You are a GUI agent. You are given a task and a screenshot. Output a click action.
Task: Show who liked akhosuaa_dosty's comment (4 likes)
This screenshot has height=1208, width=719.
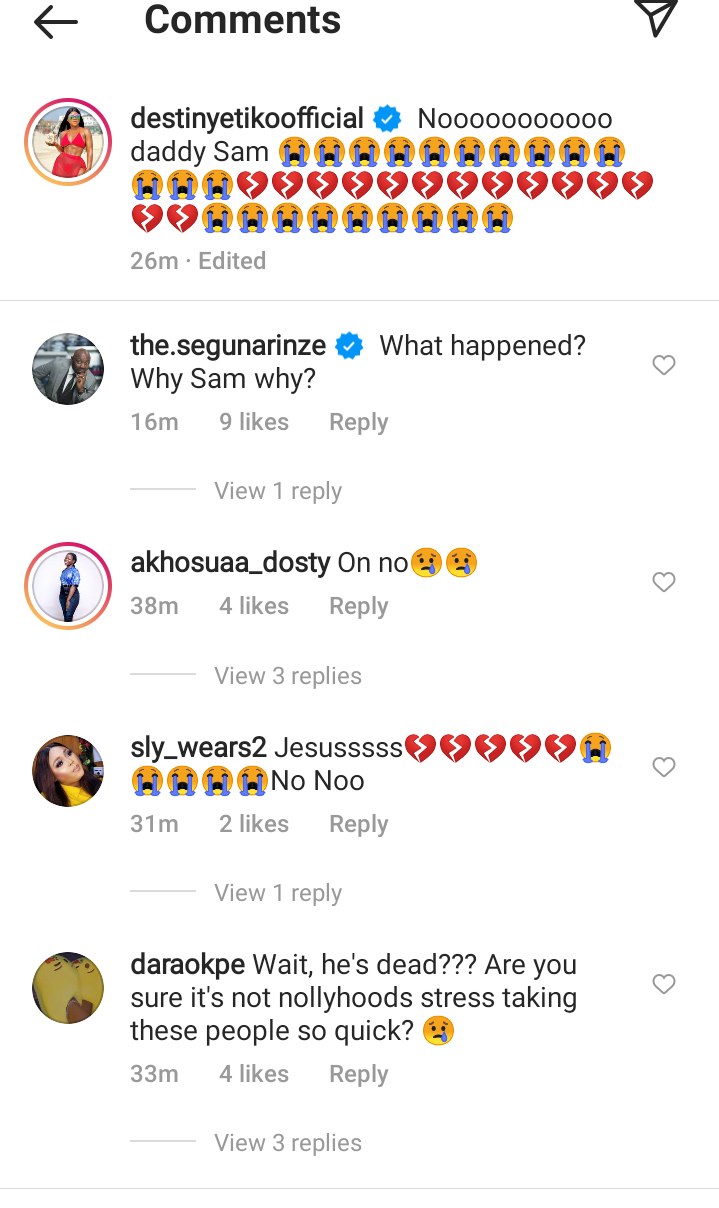[254, 606]
